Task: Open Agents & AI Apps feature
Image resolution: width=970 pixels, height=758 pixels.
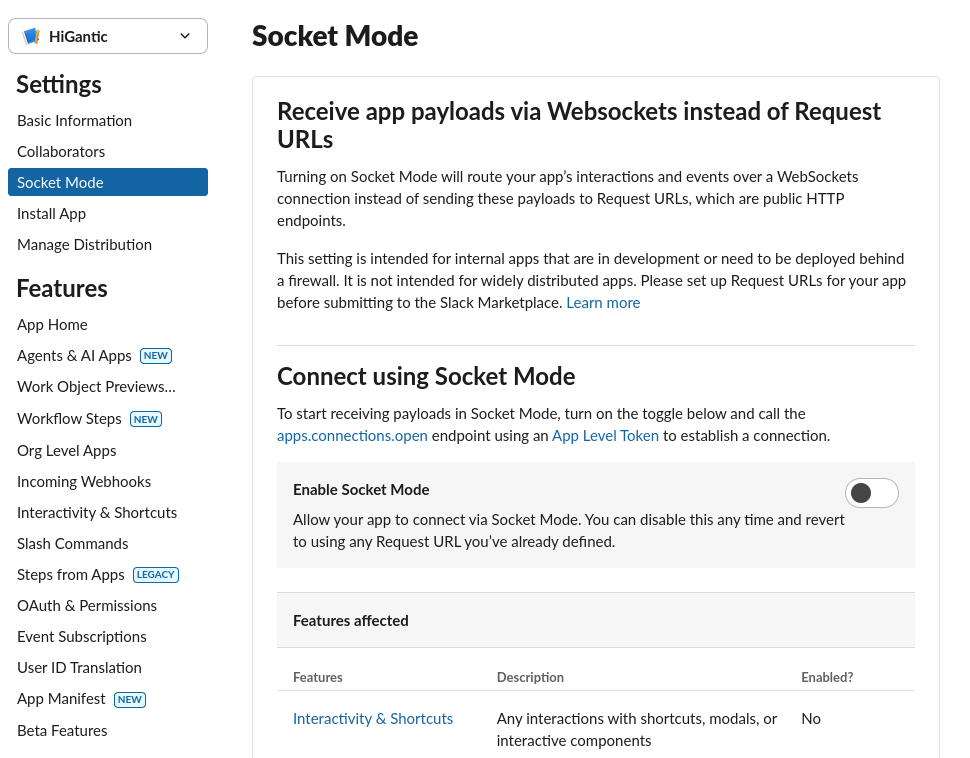Action: 74,356
